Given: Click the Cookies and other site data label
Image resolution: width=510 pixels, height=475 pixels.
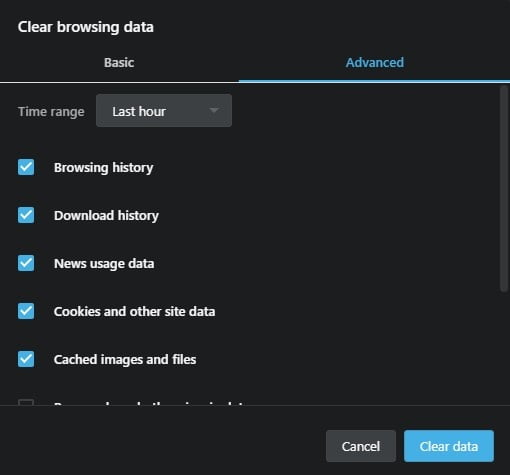Looking at the screenshot, I should click(x=134, y=312).
